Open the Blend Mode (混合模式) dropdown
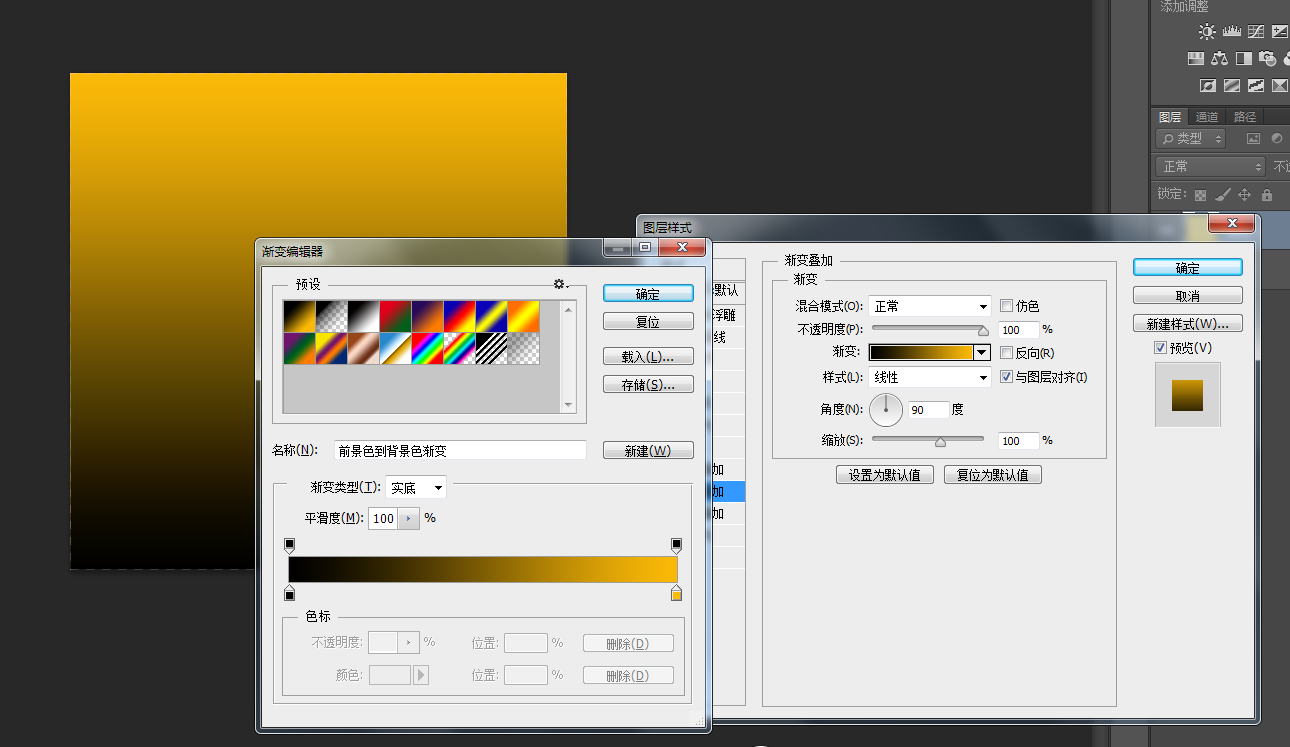Image resolution: width=1290 pixels, height=747 pixels. (x=929, y=306)
